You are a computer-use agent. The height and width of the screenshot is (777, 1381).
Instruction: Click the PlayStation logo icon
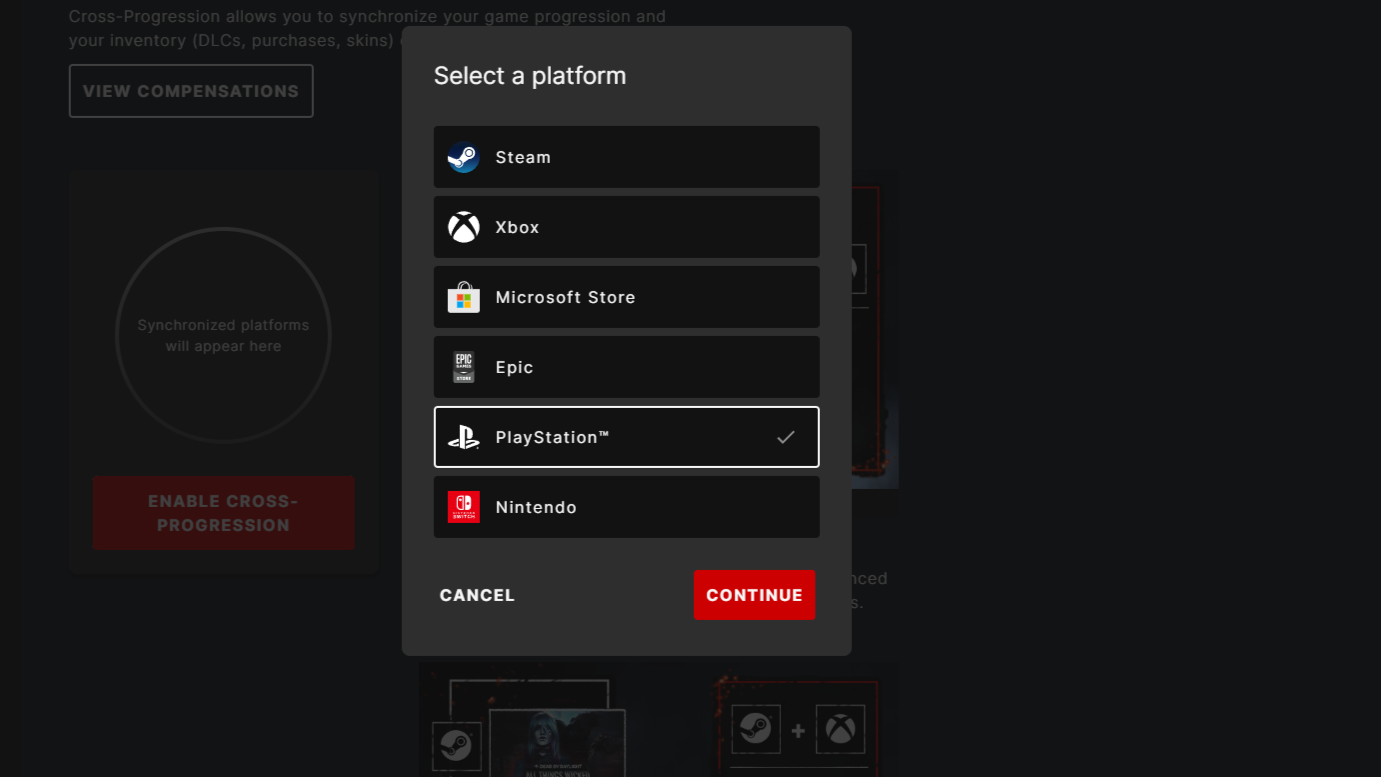coord(463,437)
